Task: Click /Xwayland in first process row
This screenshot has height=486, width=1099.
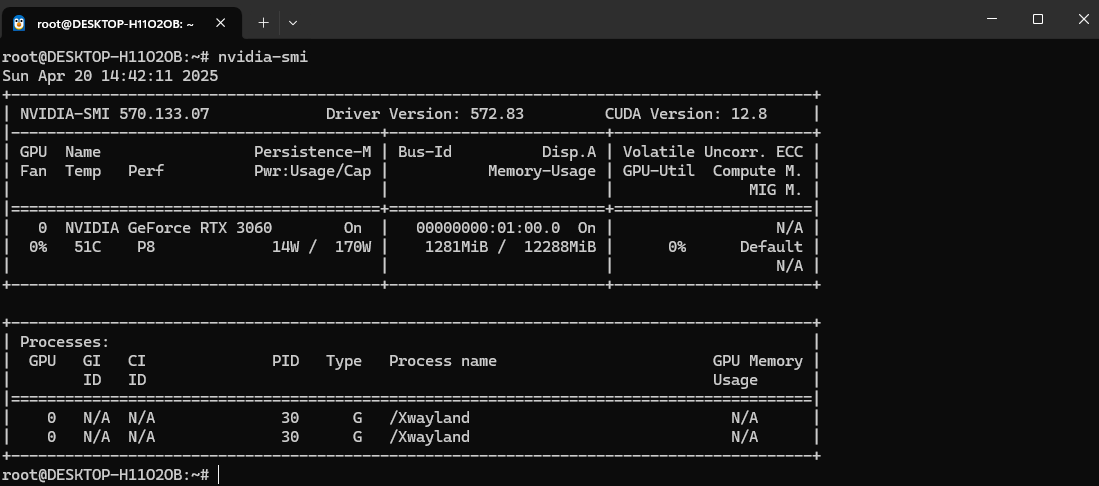Action: pos(430,418)
